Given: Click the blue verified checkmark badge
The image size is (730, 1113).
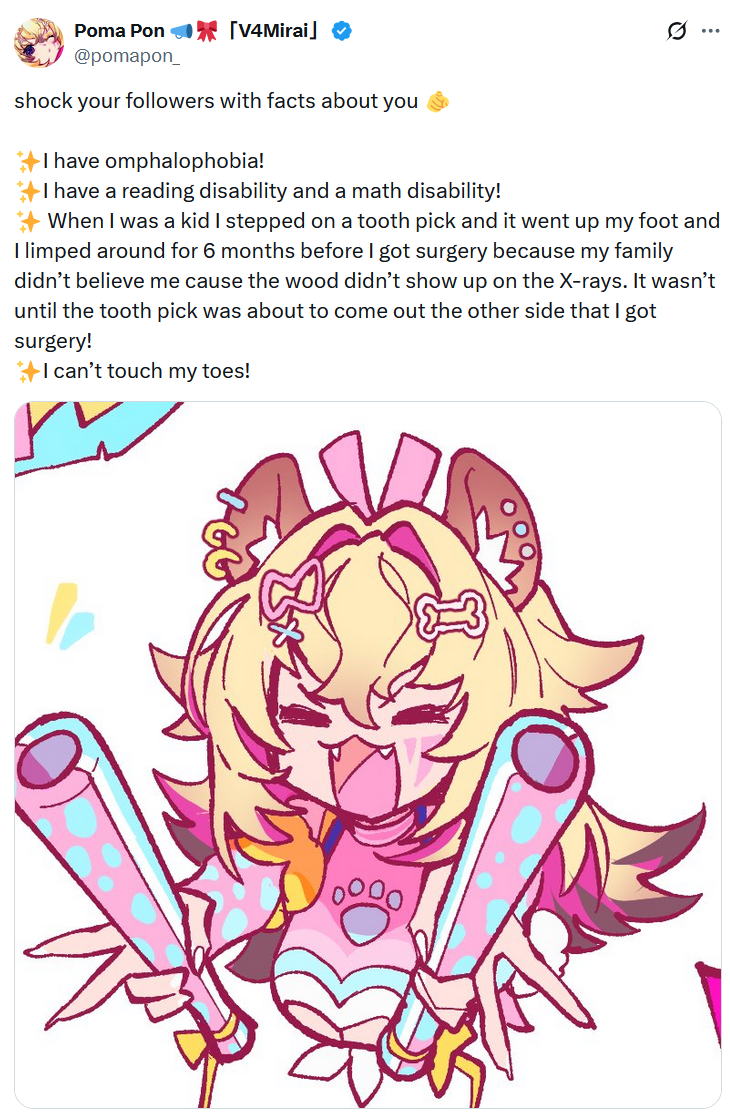Looking at the screenshot, I should 342,31.
